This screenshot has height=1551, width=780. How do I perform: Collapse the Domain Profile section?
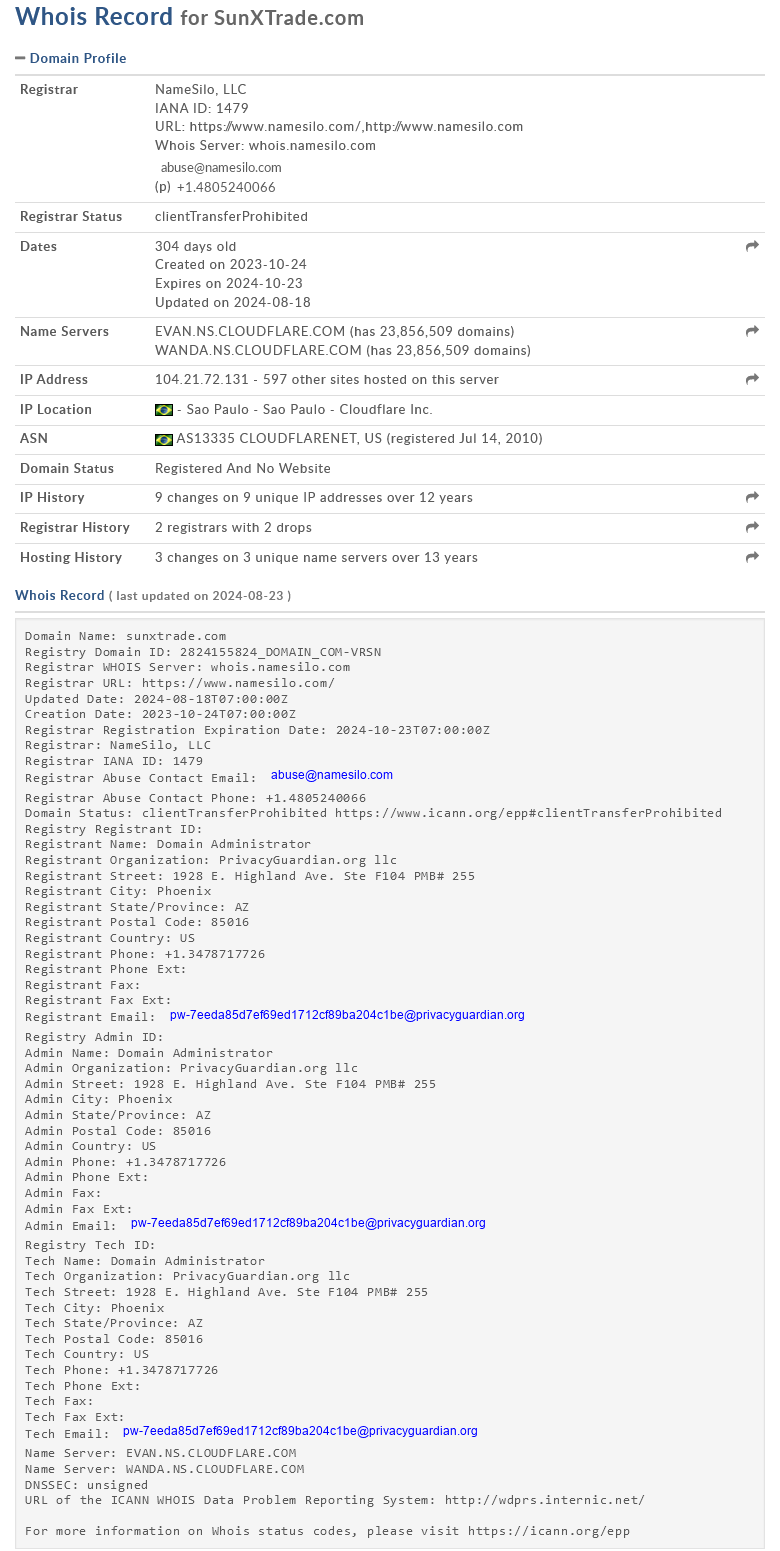pos(20,58)
